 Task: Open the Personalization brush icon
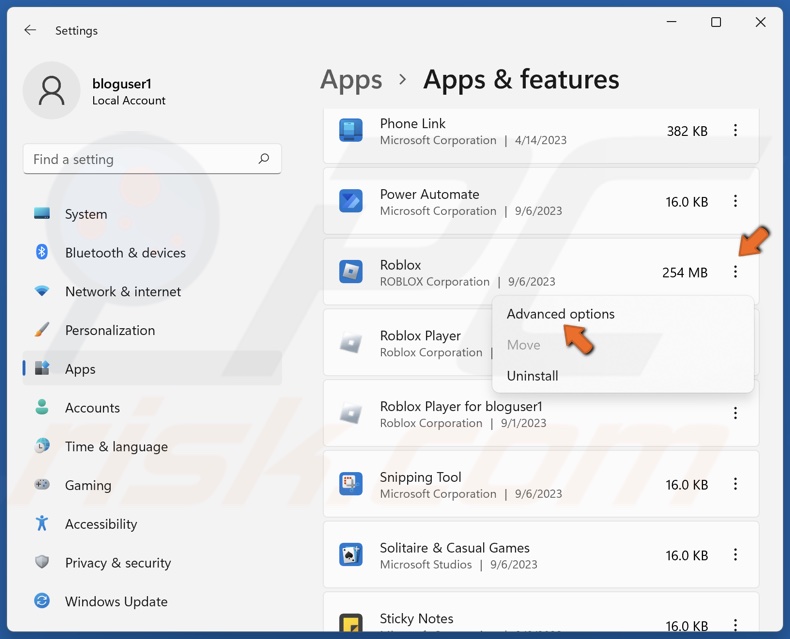click(x=42, y=330)
